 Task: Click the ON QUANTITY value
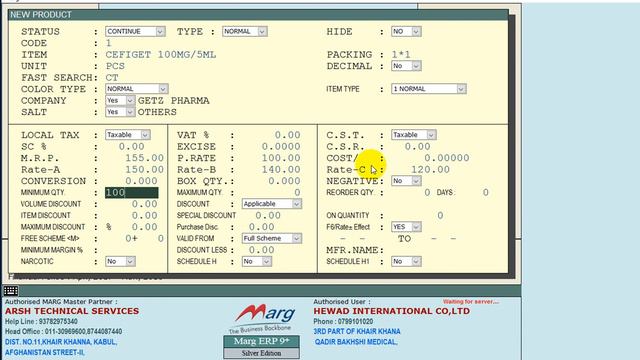440,215
